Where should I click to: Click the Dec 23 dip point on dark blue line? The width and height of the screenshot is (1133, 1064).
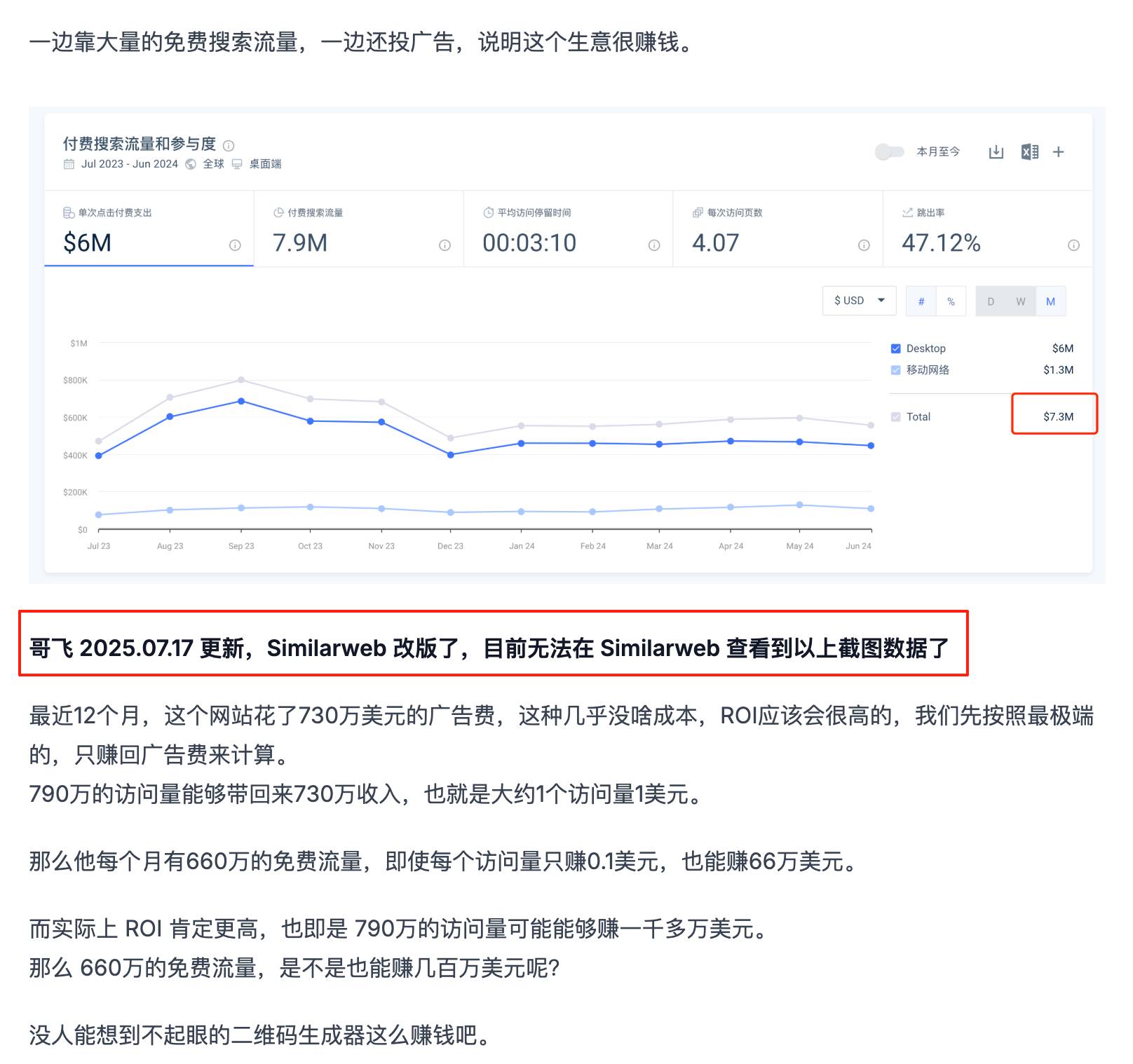tap(450, 455)
